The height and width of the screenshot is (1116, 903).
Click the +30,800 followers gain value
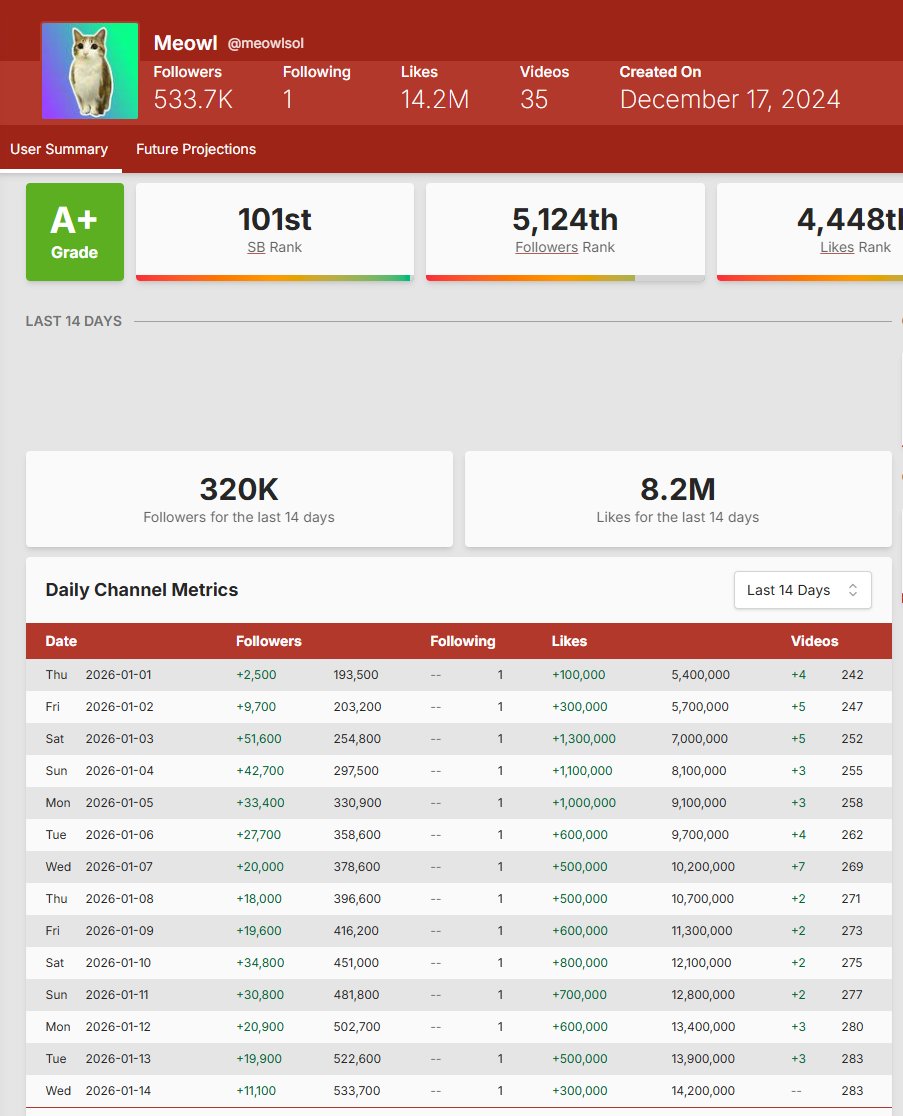click(x=260, y=995)
